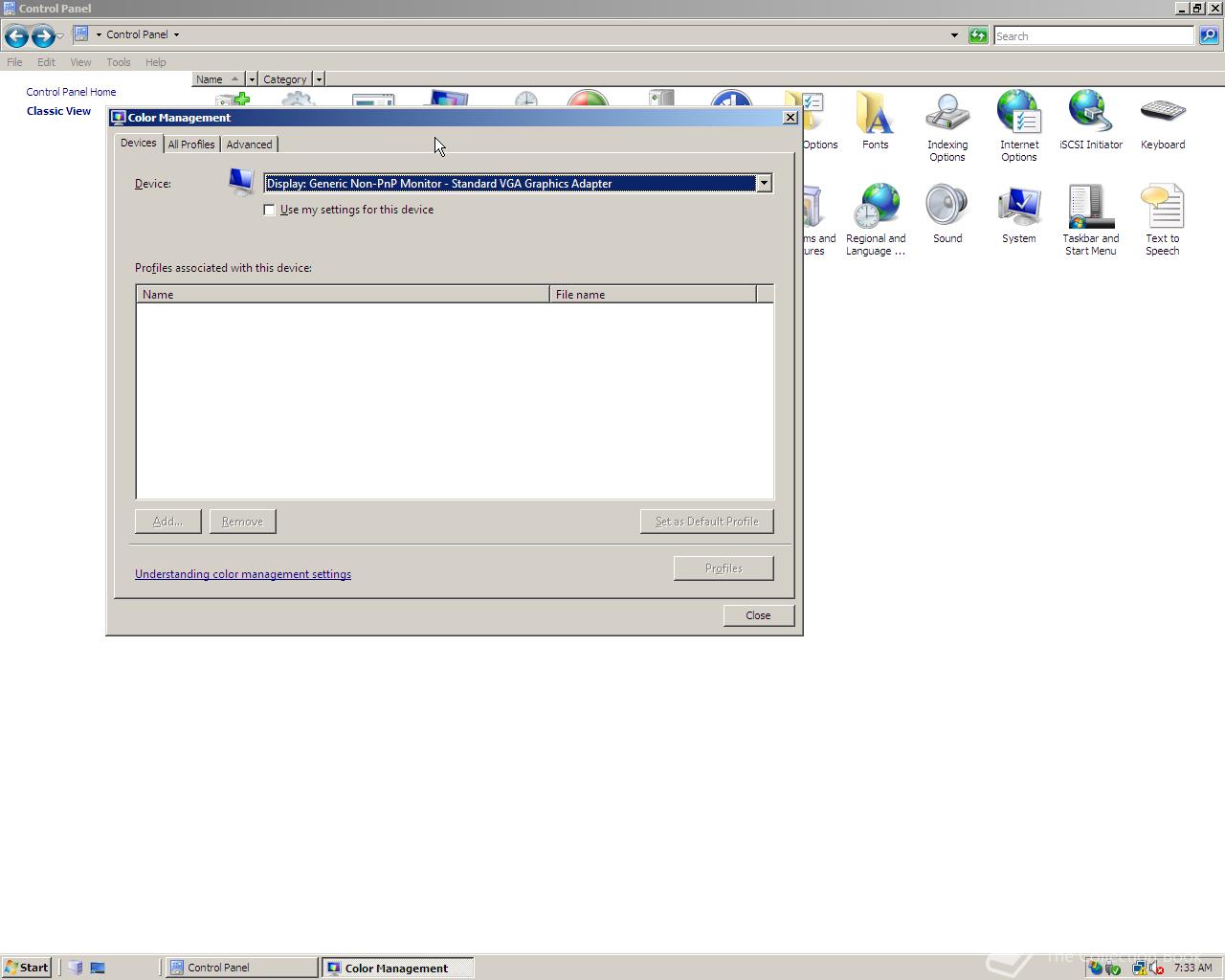The image size is (1225, 980).
Task: Click the Remove button
Action: (242, 522)
